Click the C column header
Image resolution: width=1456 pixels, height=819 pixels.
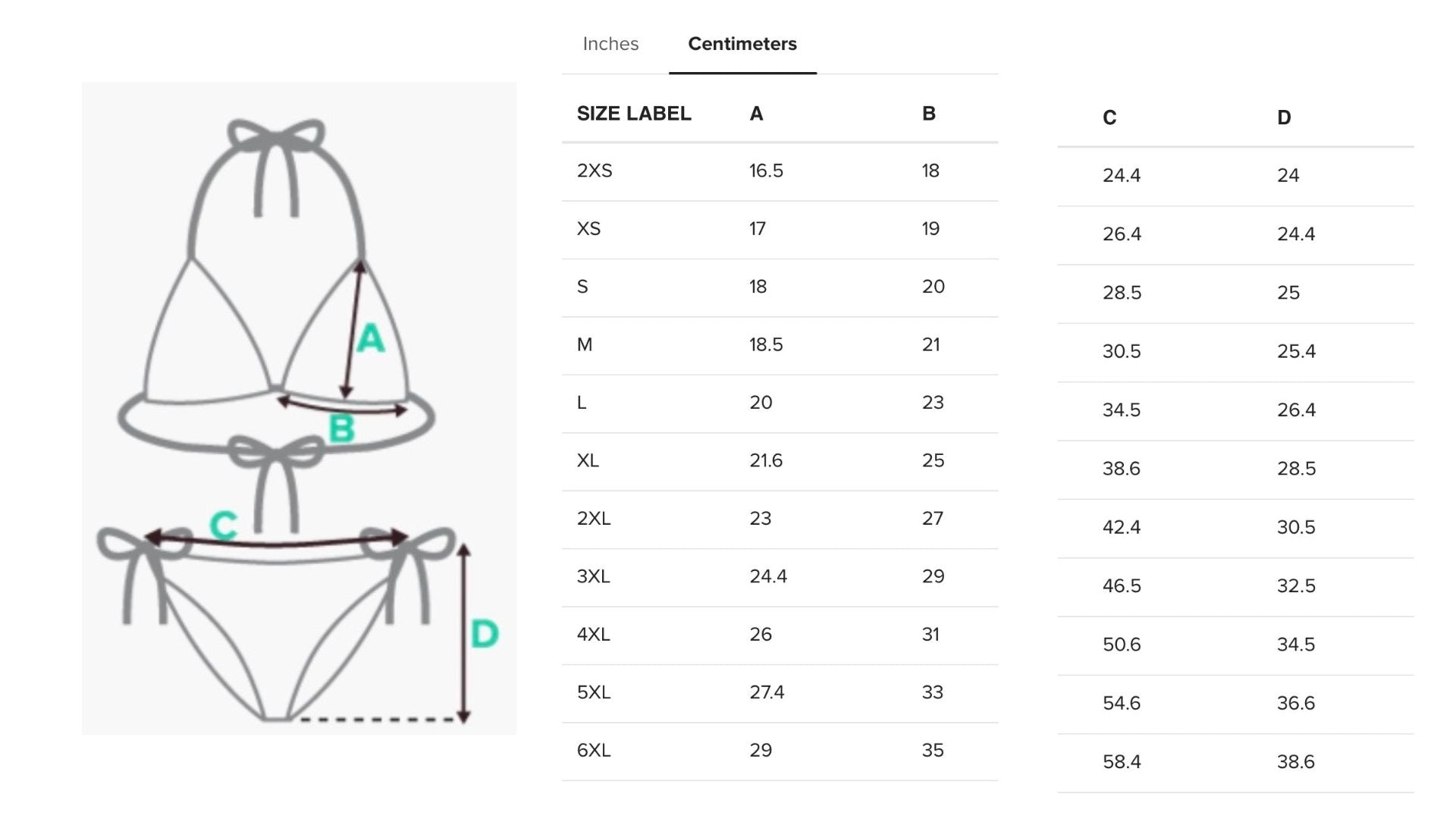[x=1109, y=118]
